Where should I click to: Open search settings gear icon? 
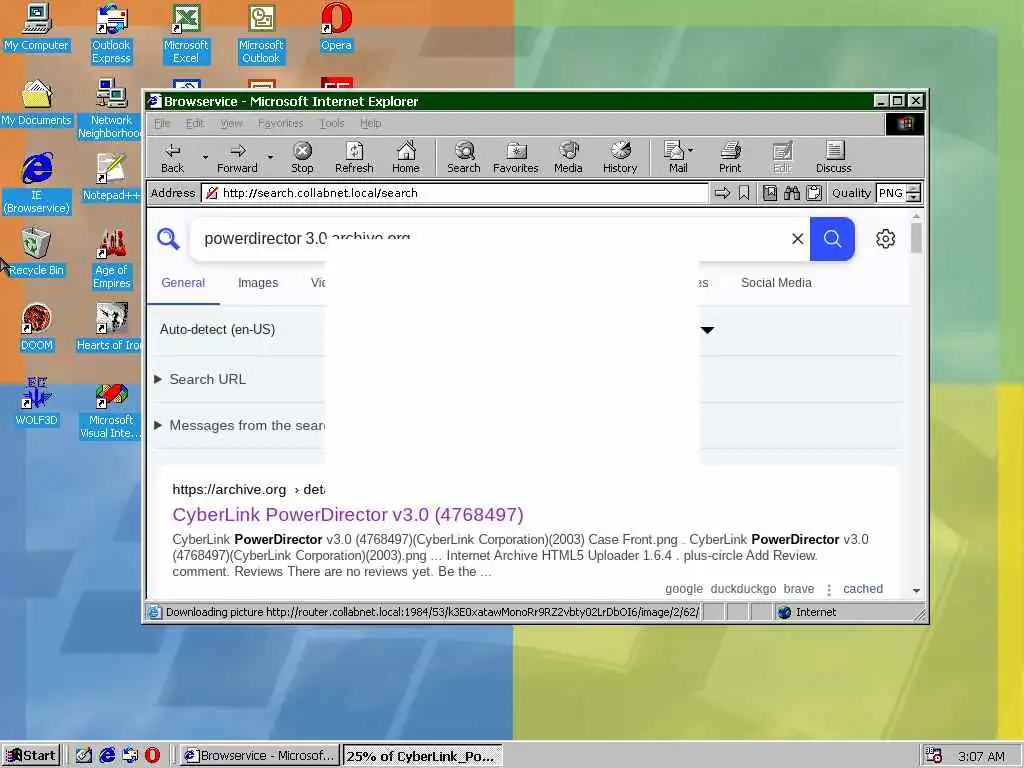(886, 239)
